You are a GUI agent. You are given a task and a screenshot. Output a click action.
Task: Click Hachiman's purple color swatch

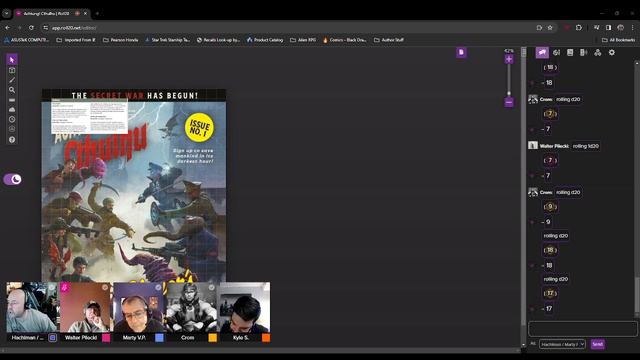[x=53, y=338]
